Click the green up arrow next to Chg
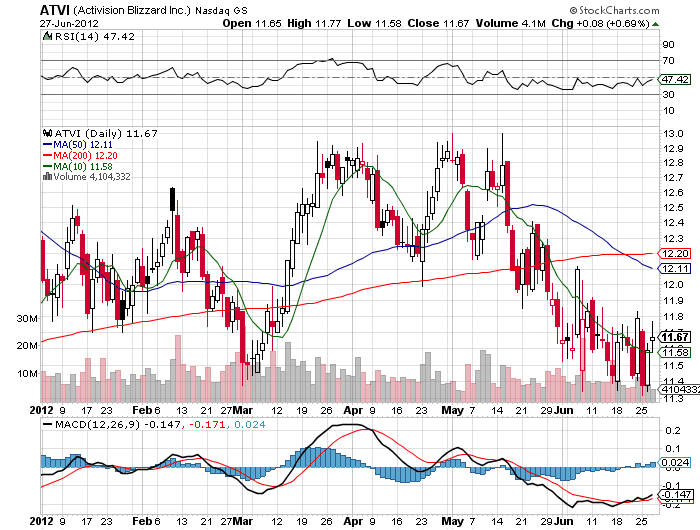 point(655,24)
